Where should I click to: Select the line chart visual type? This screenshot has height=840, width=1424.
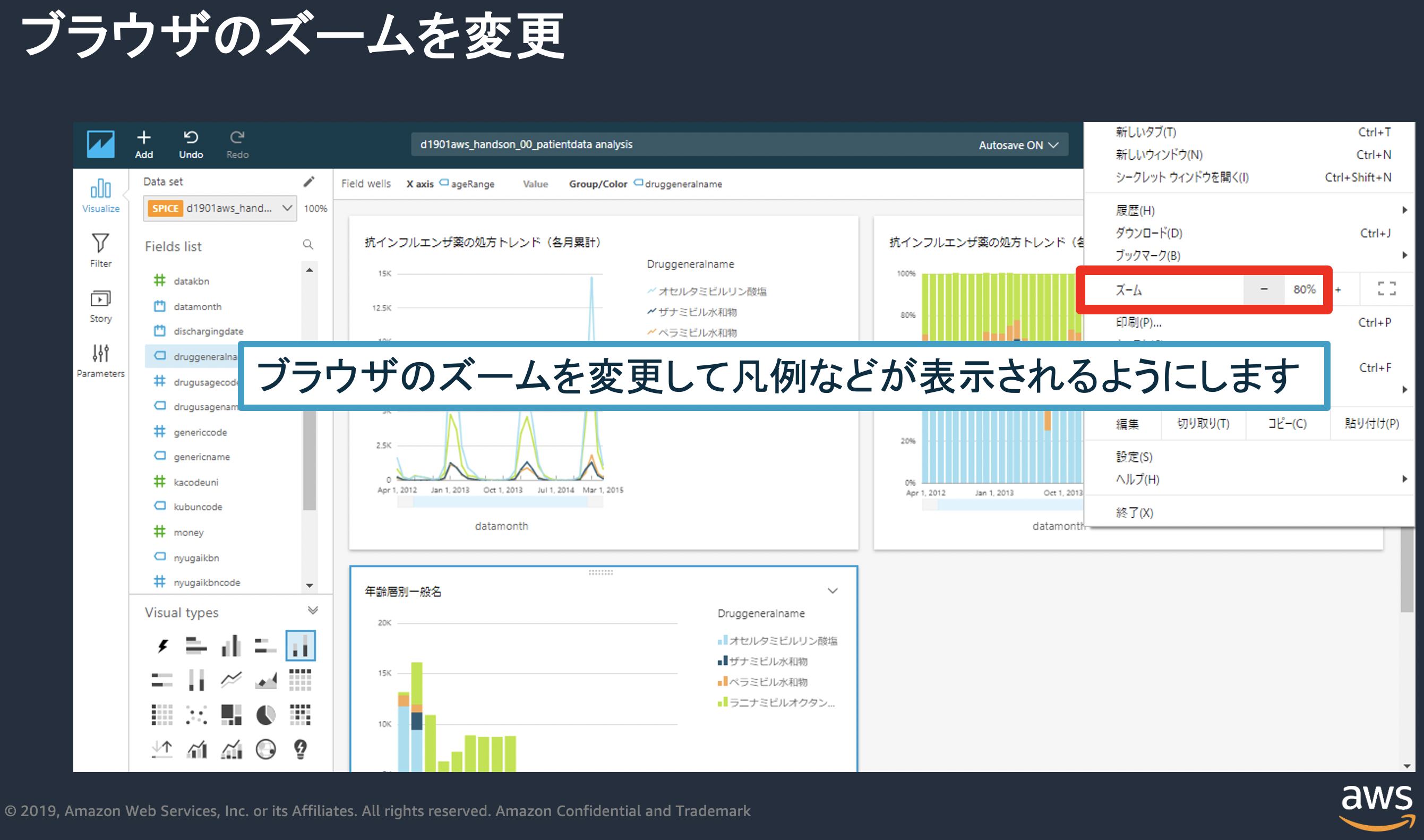coord(231,680)
